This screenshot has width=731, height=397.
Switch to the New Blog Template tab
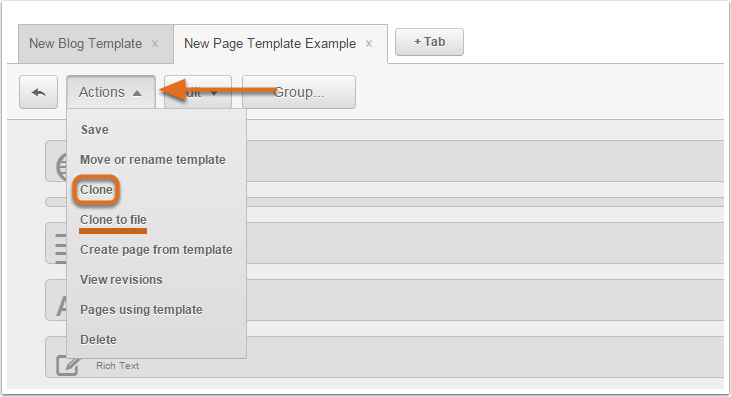[86, 44]
